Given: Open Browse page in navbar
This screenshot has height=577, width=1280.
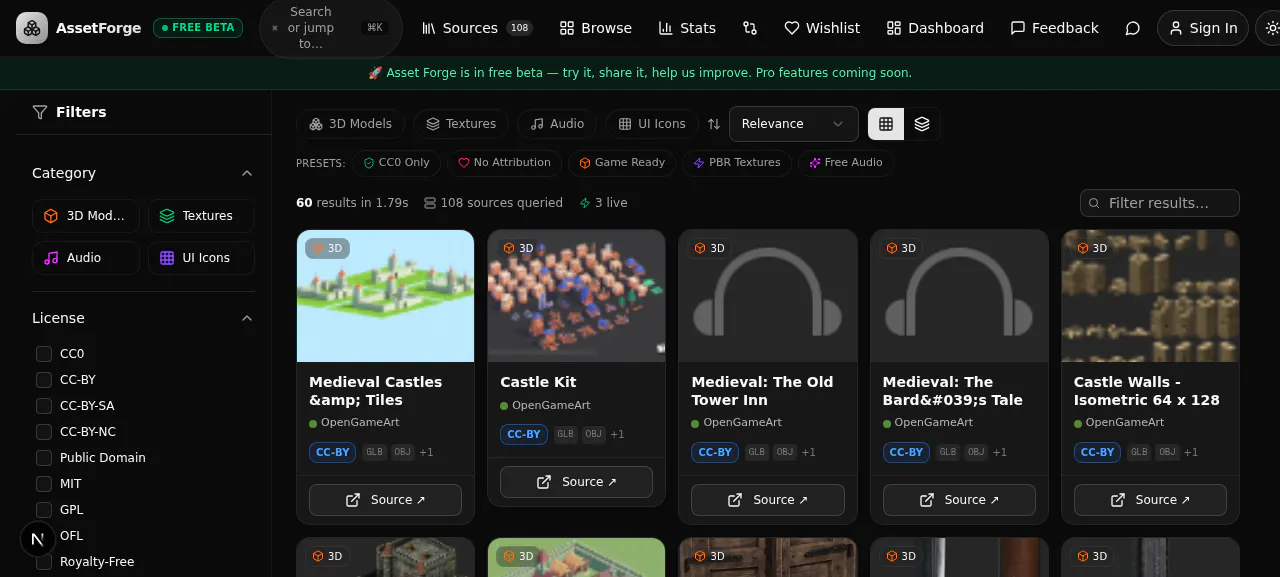Looking at the screenshot, I should click(596, 28).
